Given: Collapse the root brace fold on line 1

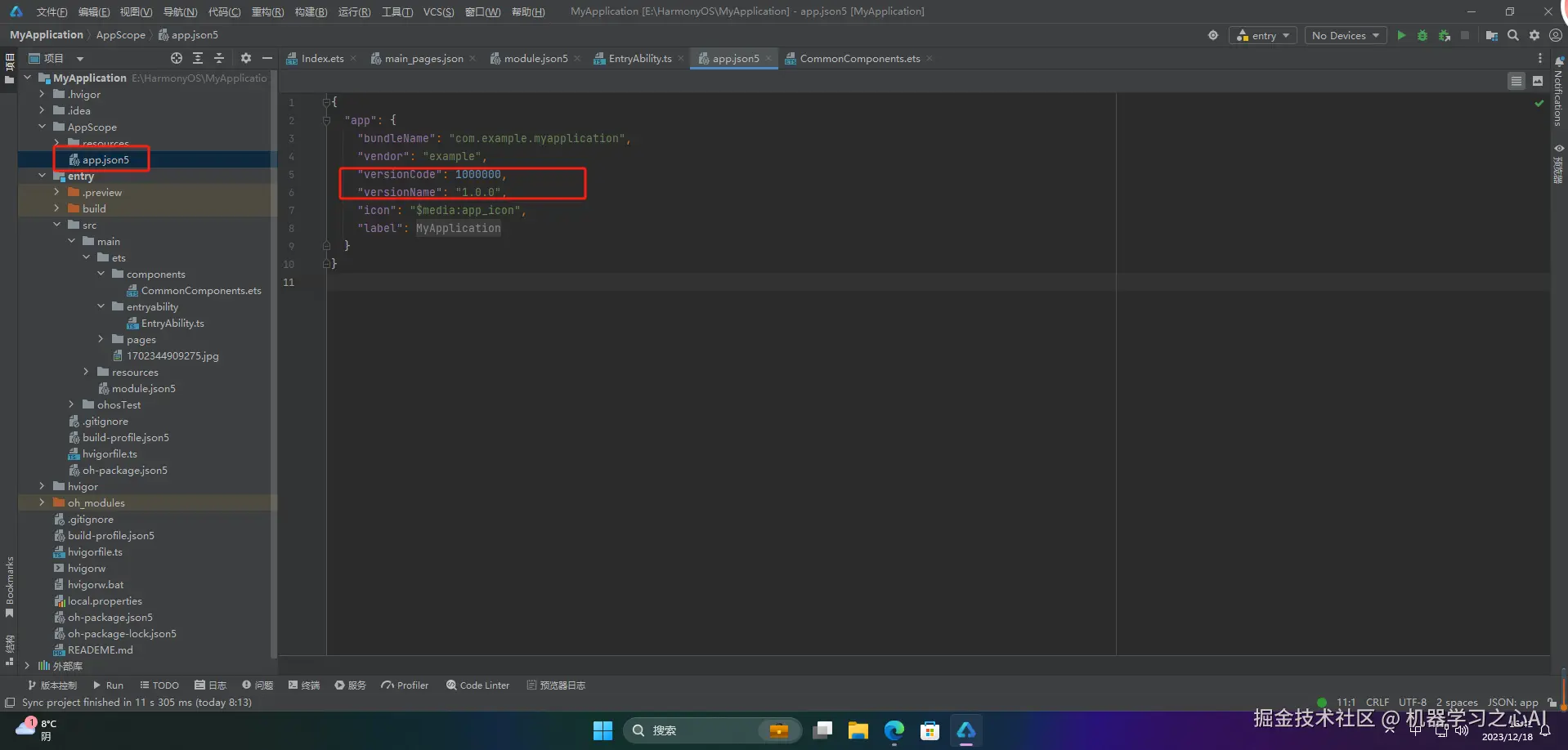Looking at the screenshot, I should (326, 102).
